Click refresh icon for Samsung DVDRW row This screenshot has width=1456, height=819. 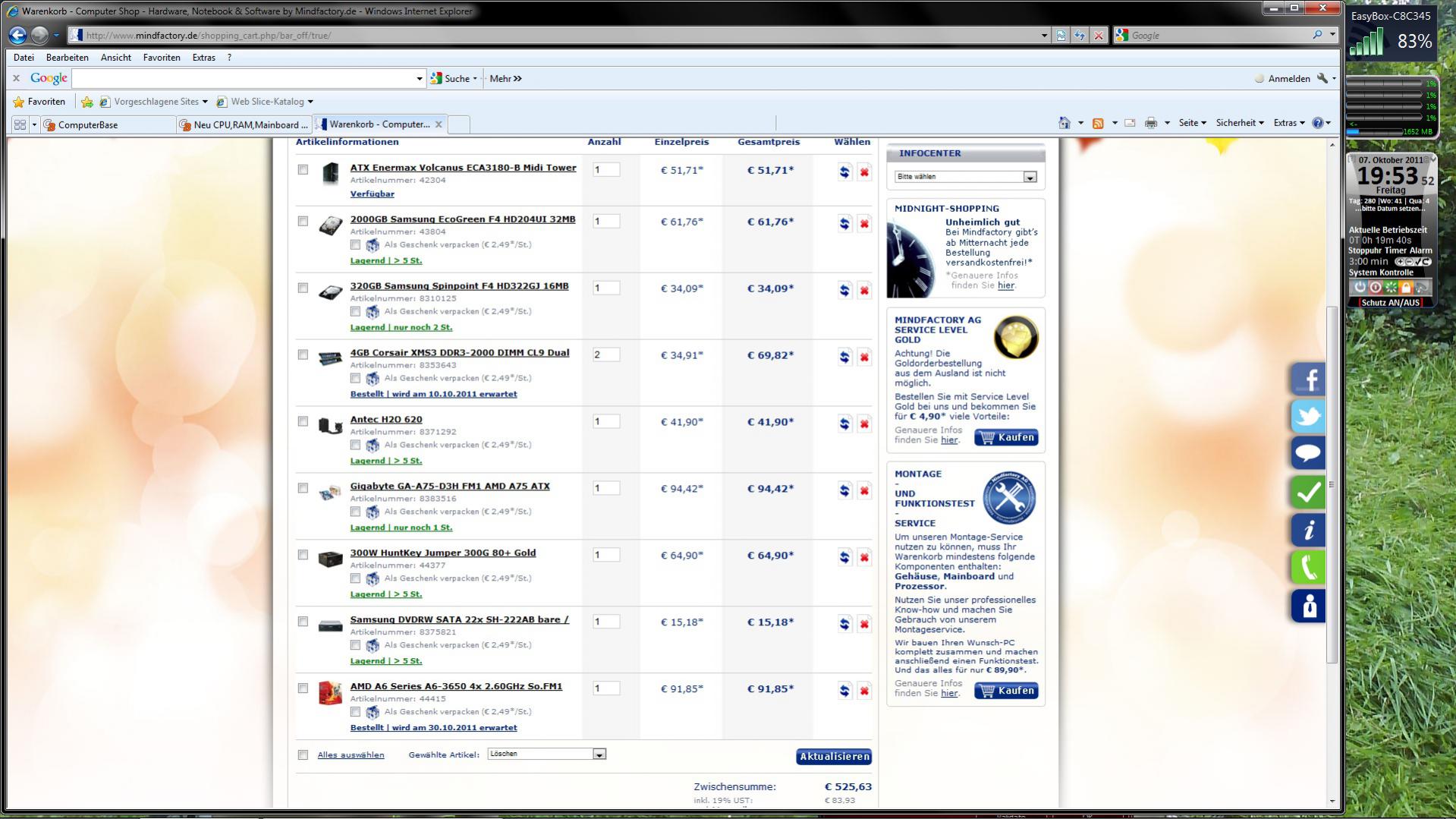844,625
